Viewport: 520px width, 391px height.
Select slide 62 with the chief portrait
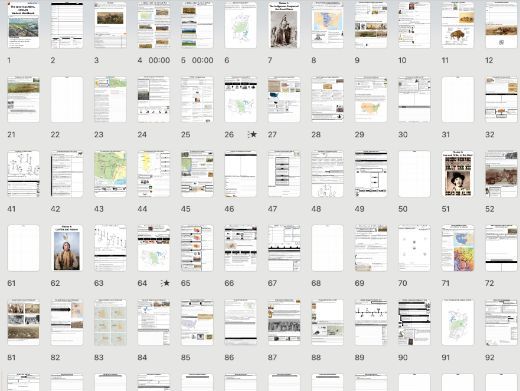click(x=67, y=248)
